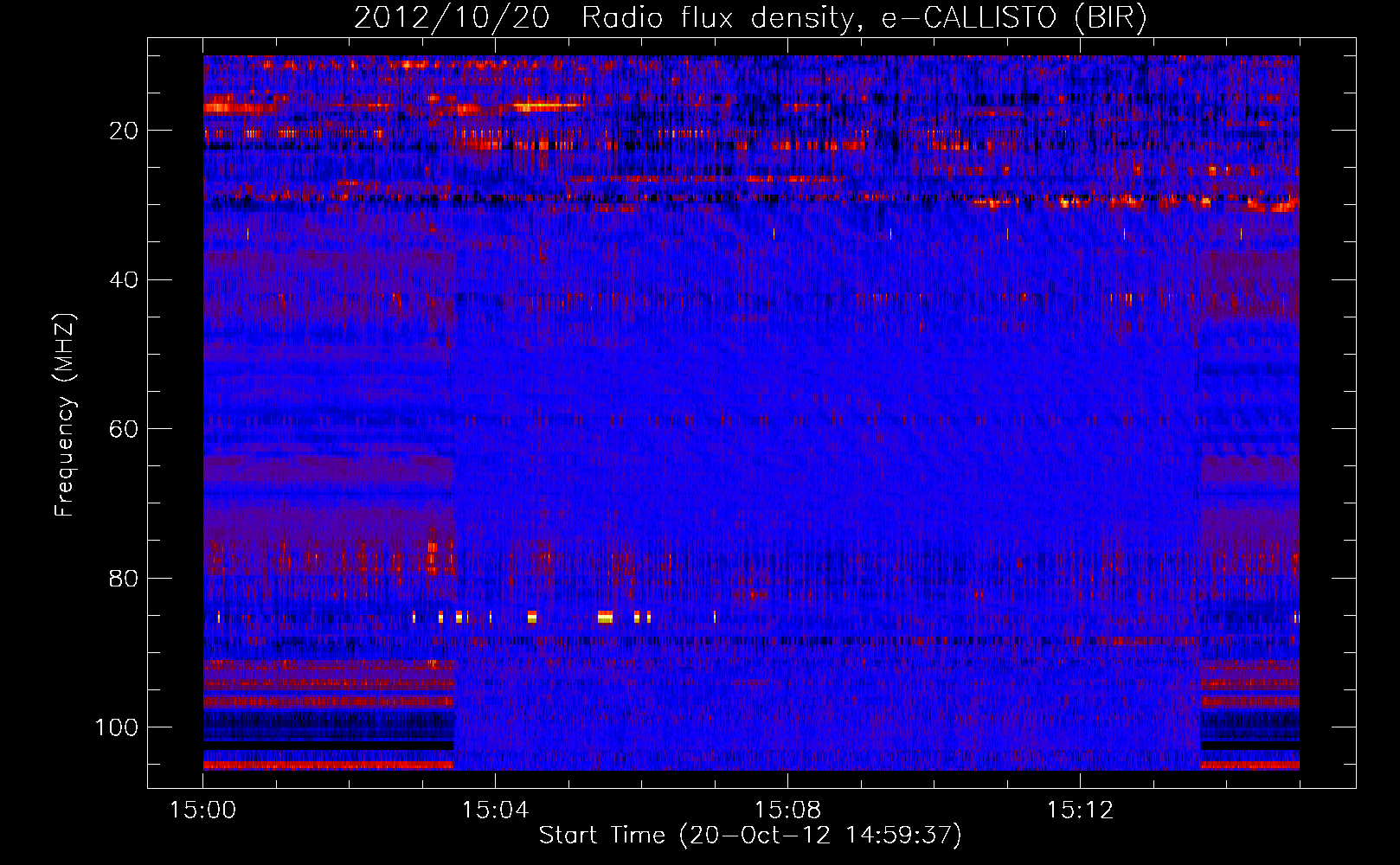Click the 15:04 time tick label
This screenshot has height=865, width=1400.
tap(495, 811)
